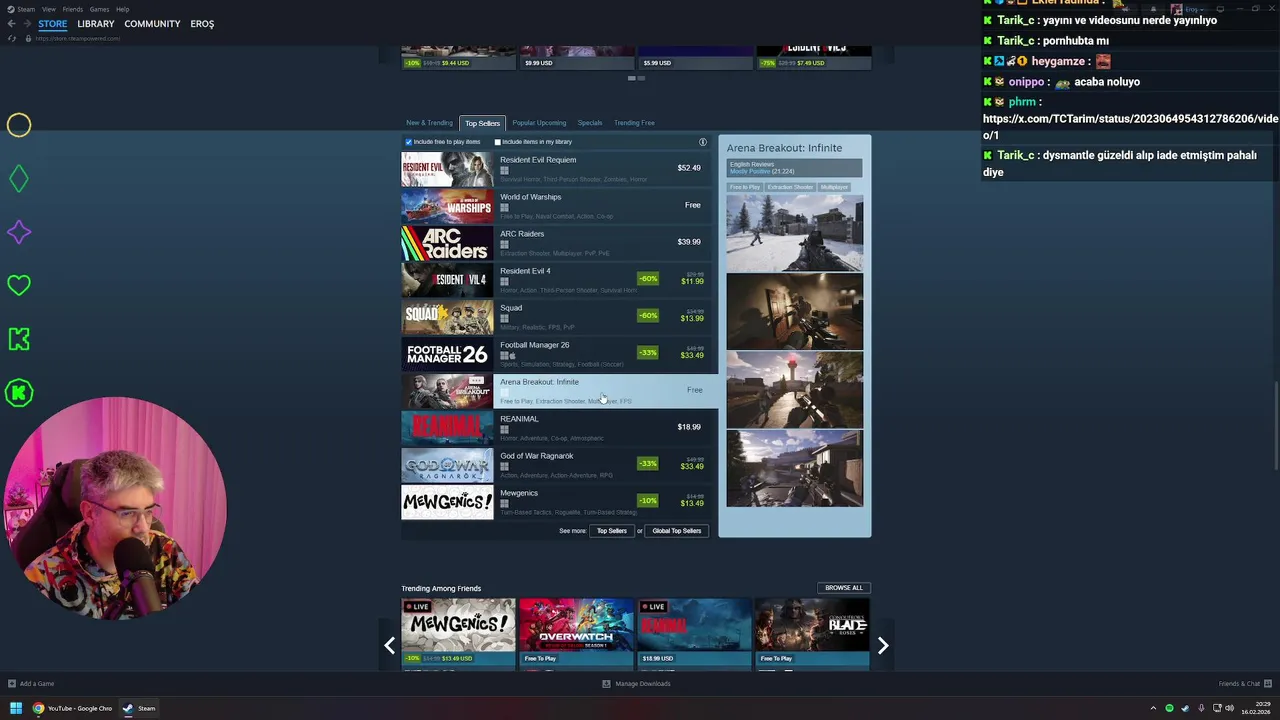The height and width of the screenshot is (720, 1280).
Task: Open World of Warships listing
Action: pyautogui.click(x=555, y=205)
